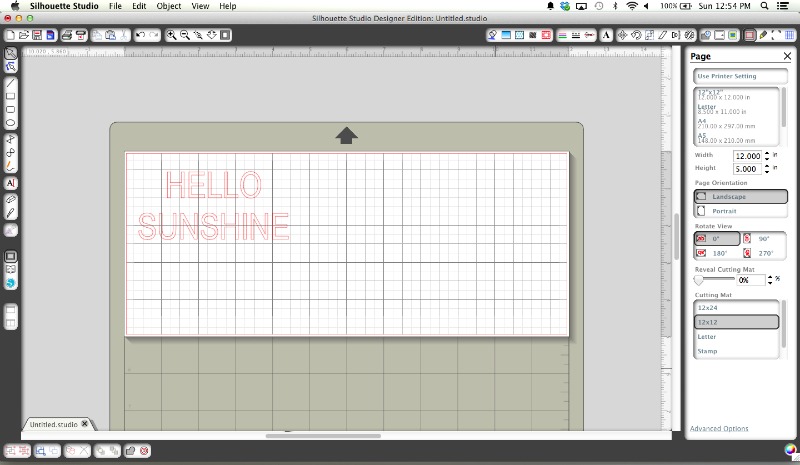Click the Group Selected Shapes icon in bottom toolbar

point(11,451)
